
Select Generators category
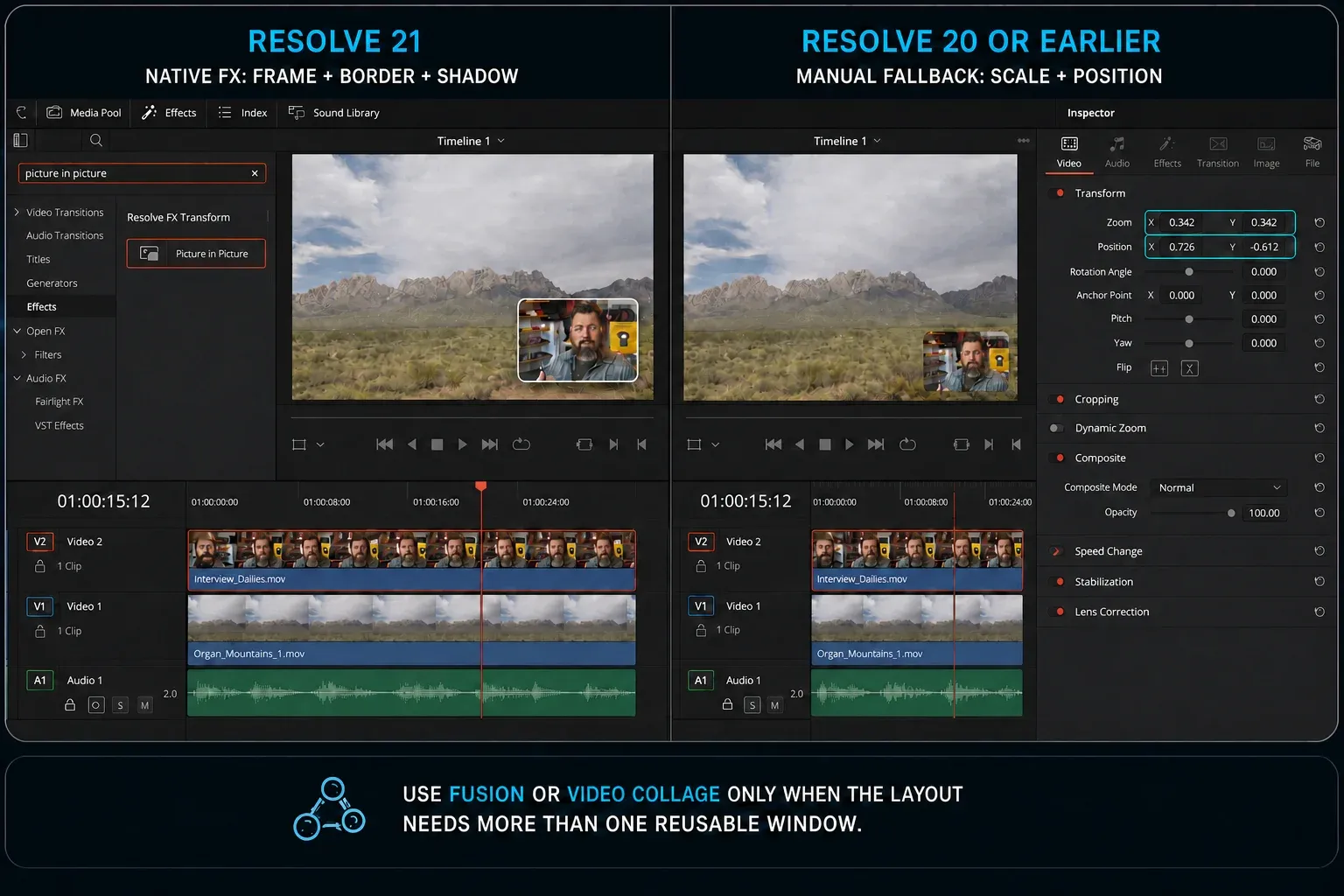coord(52,283)
